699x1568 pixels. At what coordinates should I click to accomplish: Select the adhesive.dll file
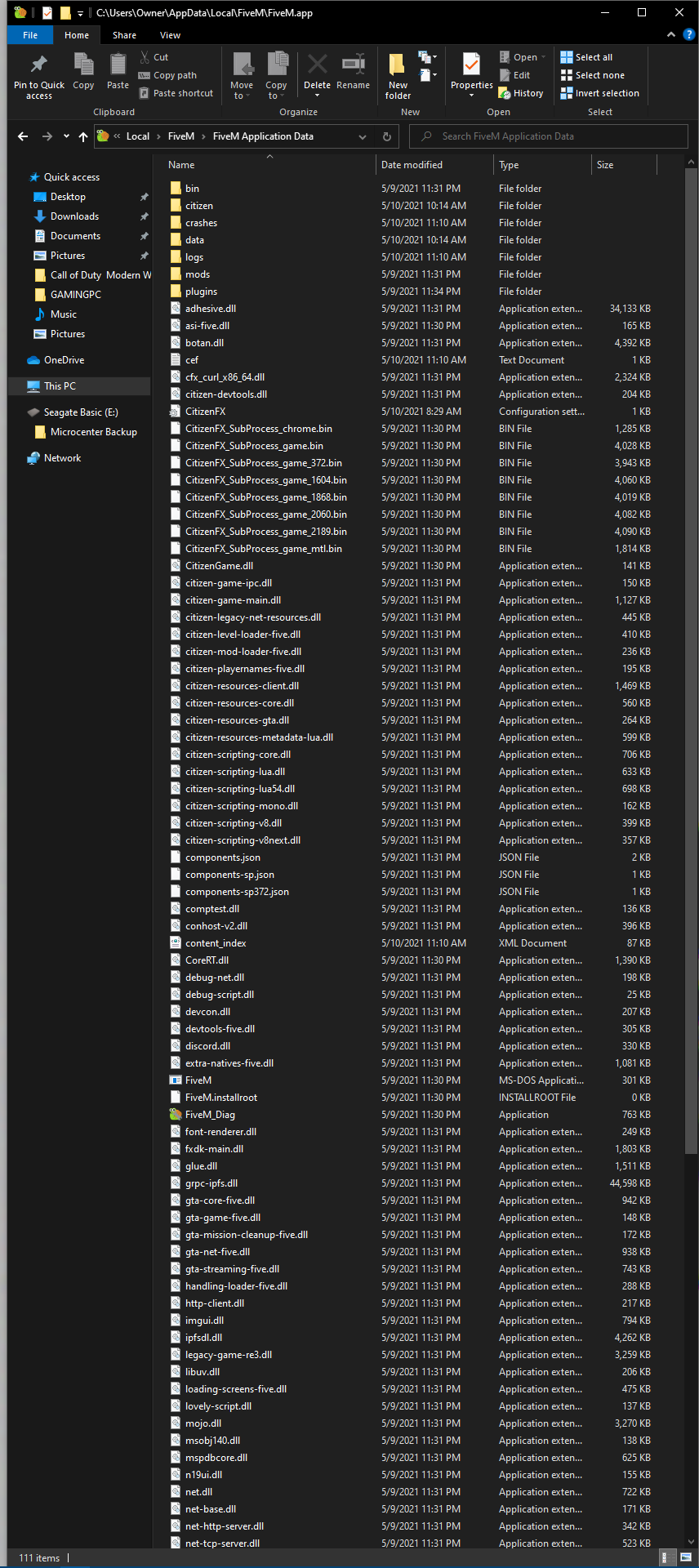tap(211, 309)
